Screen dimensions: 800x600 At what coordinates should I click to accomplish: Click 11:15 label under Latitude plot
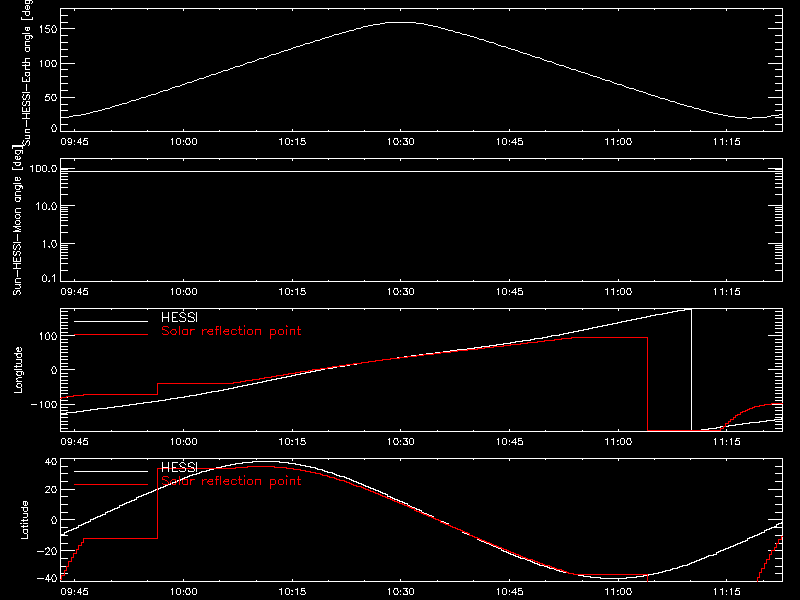tap(727, 591)
